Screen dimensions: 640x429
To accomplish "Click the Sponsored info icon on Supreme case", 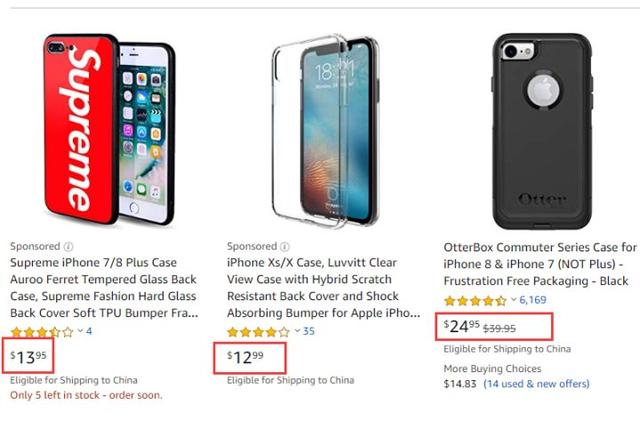I will pos(68,246).
